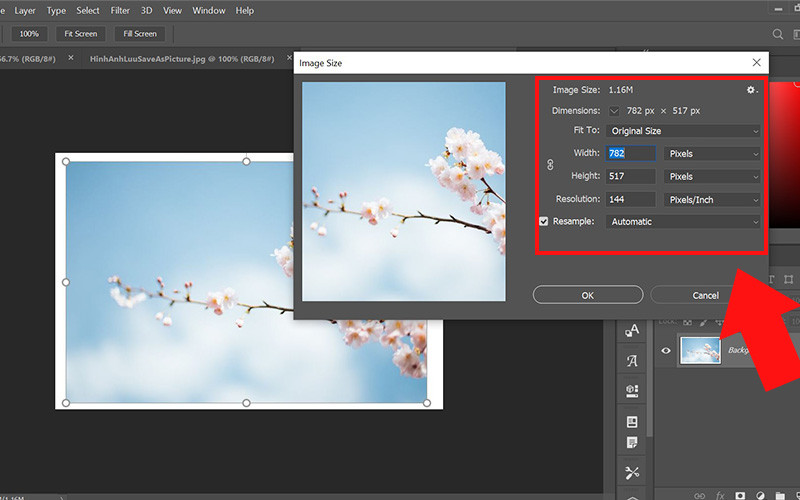Open the Layer menu
The height and width of the screenshot is (500, 800).
tap(24, 10)
